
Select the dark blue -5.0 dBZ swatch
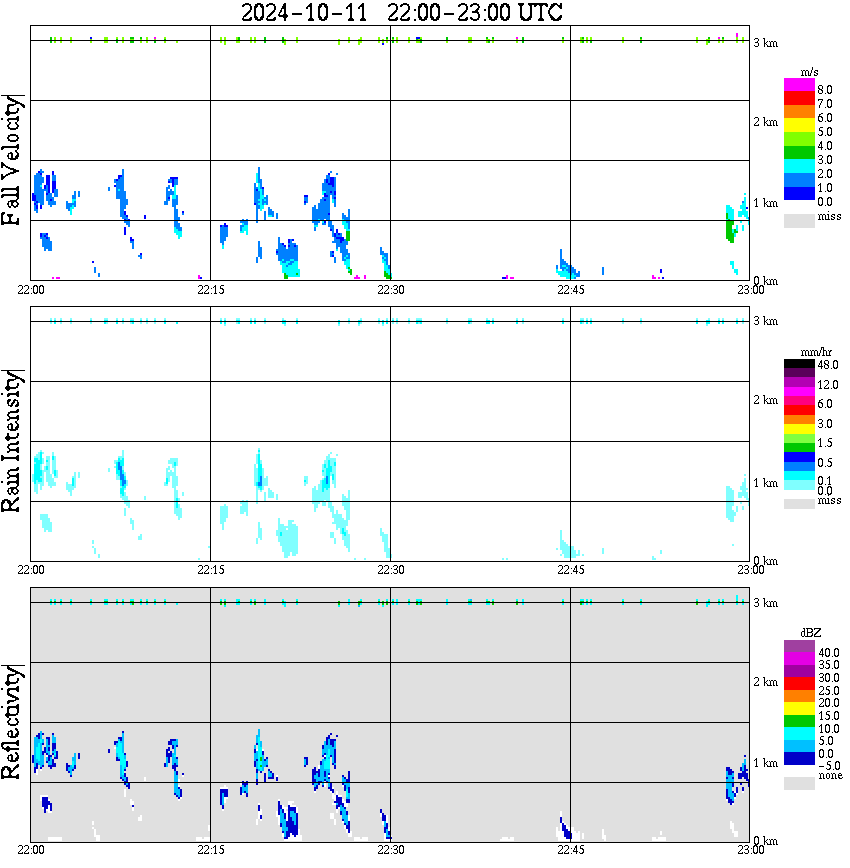799,759
